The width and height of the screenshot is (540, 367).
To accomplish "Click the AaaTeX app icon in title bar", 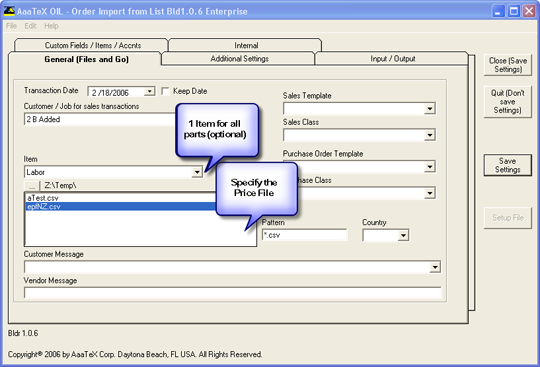I will [9, 11].
